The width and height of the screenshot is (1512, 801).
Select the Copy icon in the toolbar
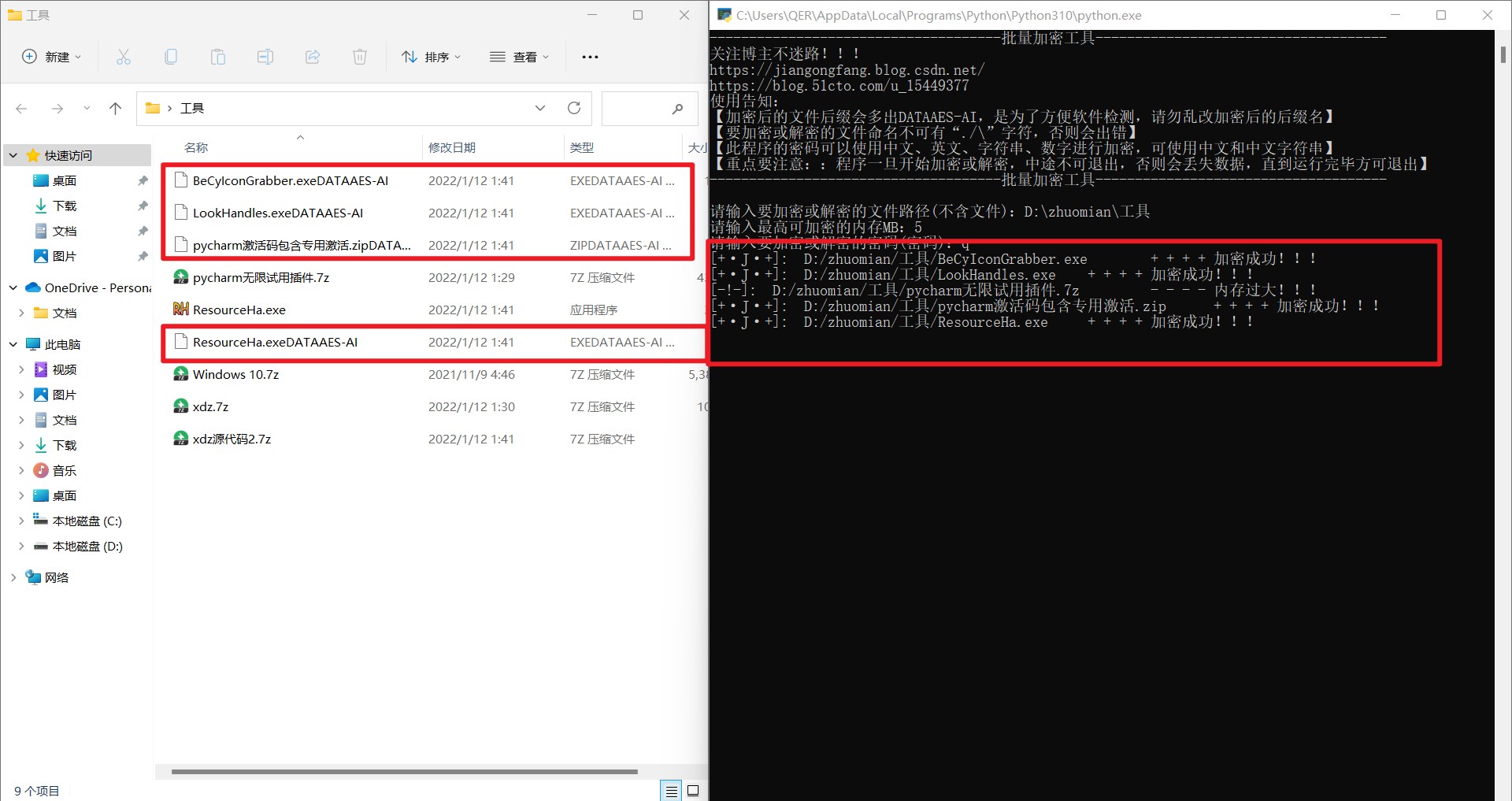point(171,56)
